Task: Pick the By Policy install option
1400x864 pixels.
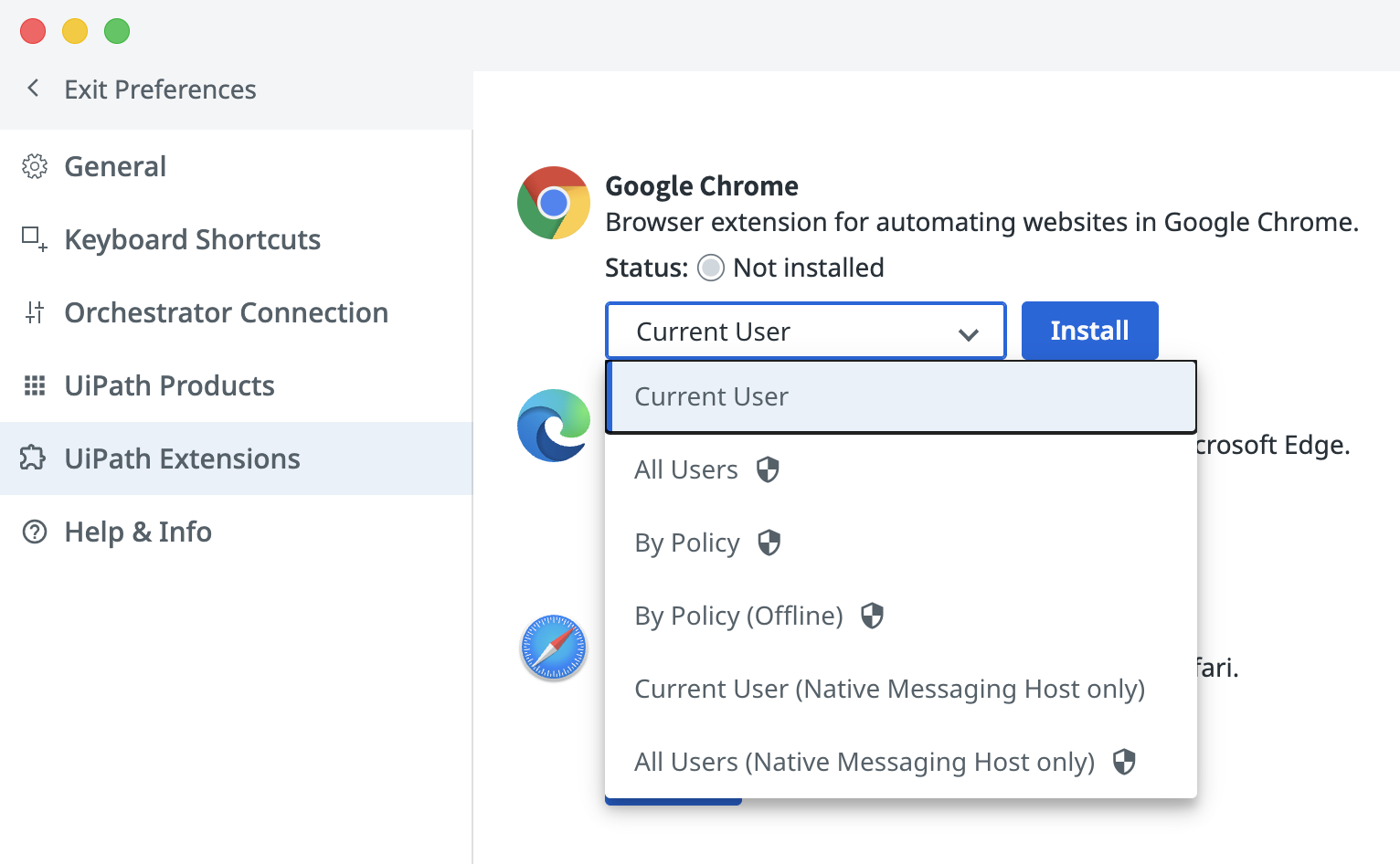Action: 901,543
